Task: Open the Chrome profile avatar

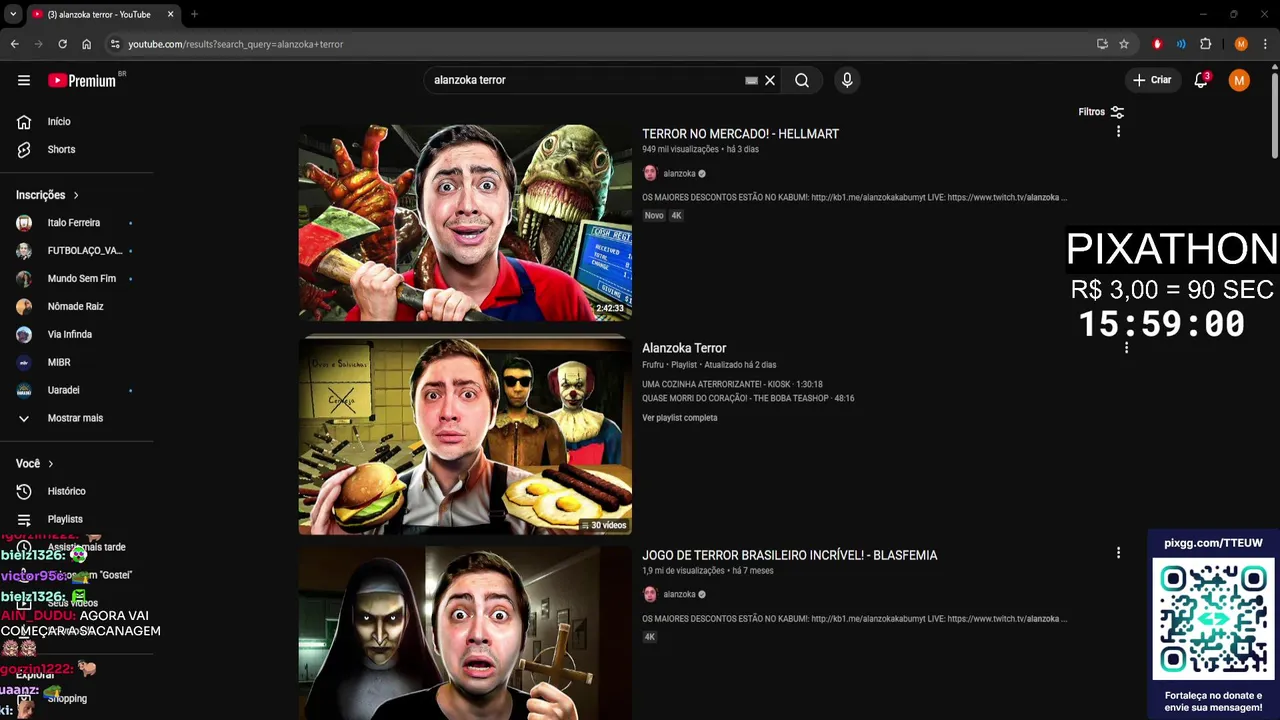Action: click(x=1241, y=44)
